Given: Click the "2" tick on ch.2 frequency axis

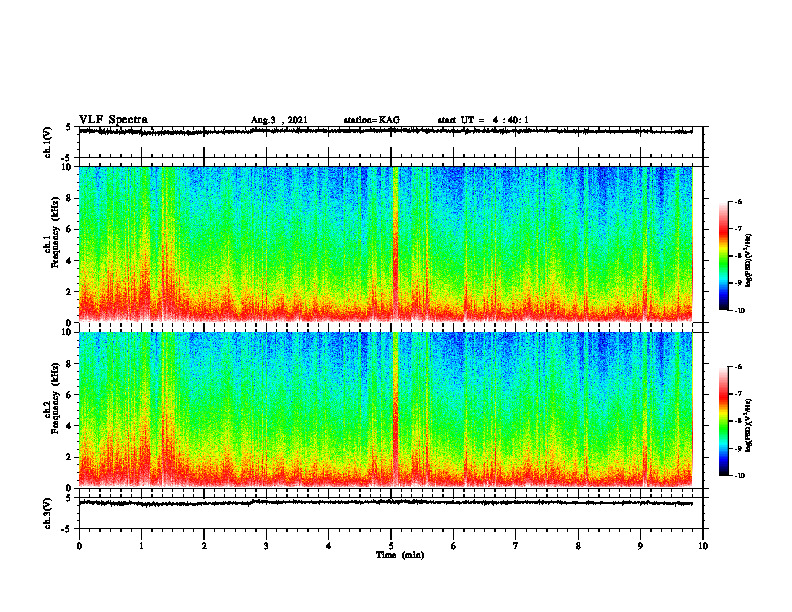Looking at the screenshot, I should click(69, 457).
